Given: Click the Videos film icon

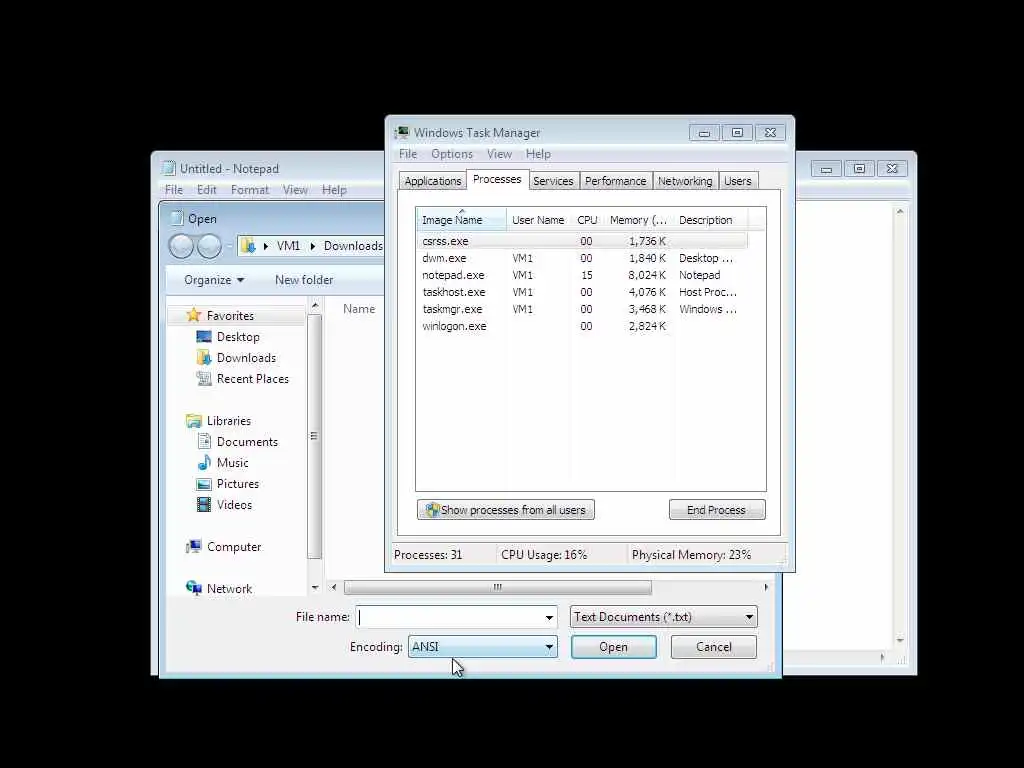Looking at the screenshot, I should [x=204, y=505].
